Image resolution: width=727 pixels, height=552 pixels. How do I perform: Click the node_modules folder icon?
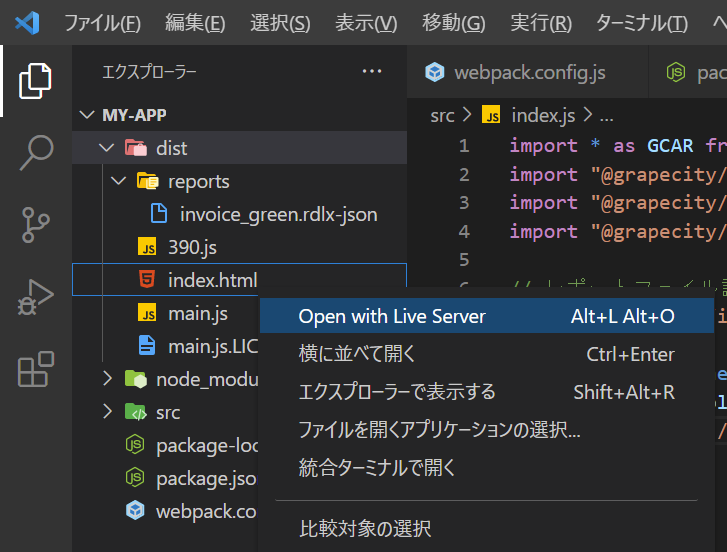pos(136,379)
